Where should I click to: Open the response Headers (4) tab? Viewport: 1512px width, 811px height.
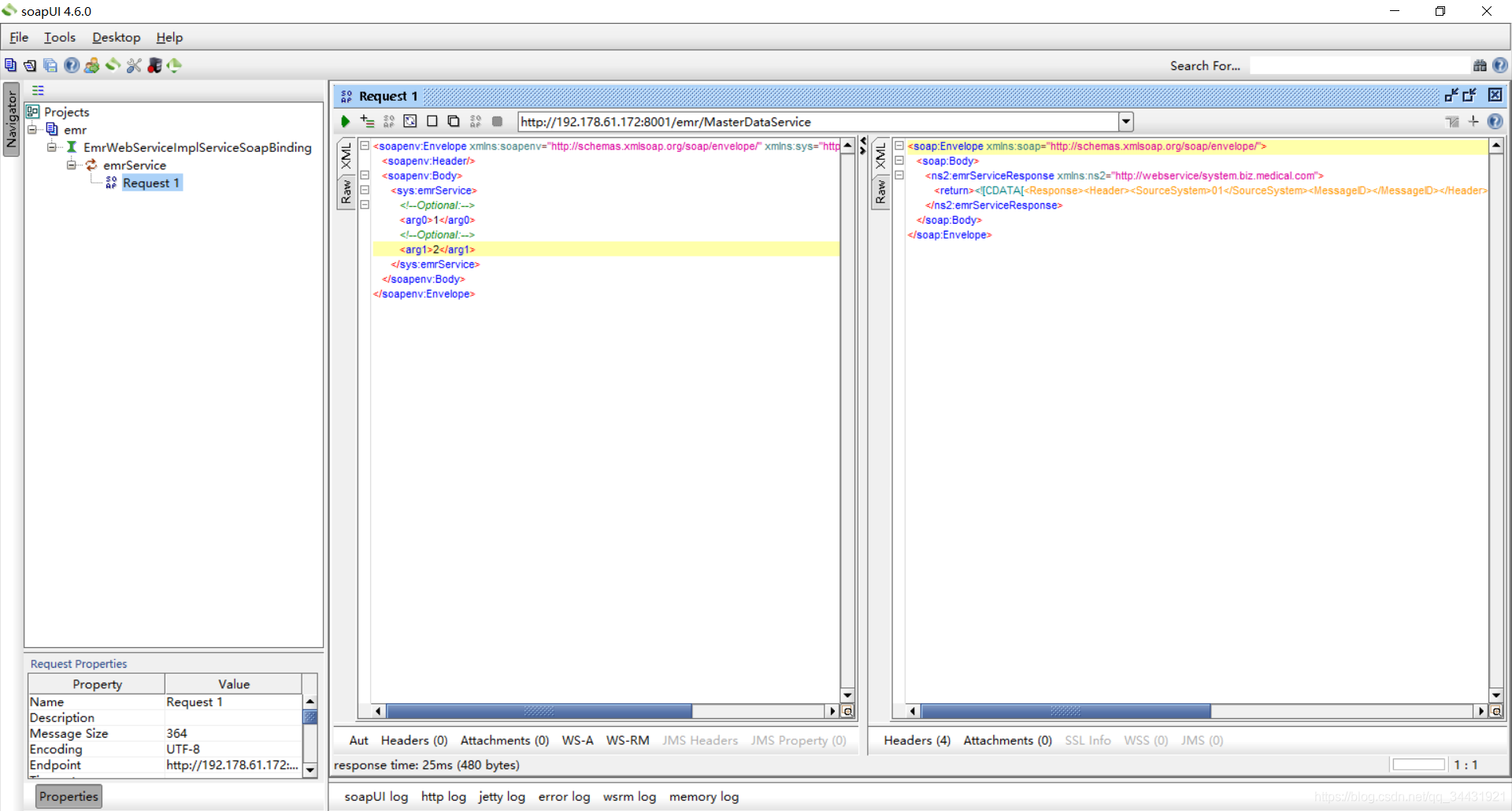pos(917,740)
